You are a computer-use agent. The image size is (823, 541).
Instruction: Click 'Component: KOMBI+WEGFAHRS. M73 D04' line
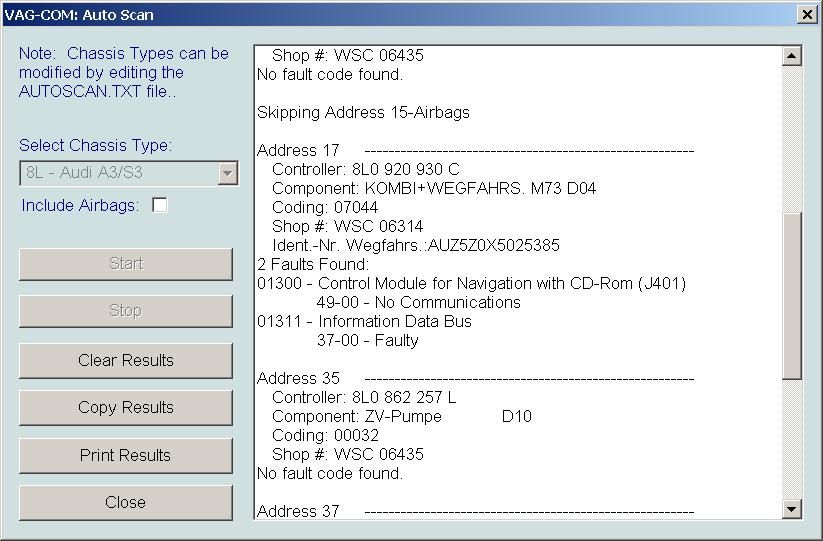(434, 188)
